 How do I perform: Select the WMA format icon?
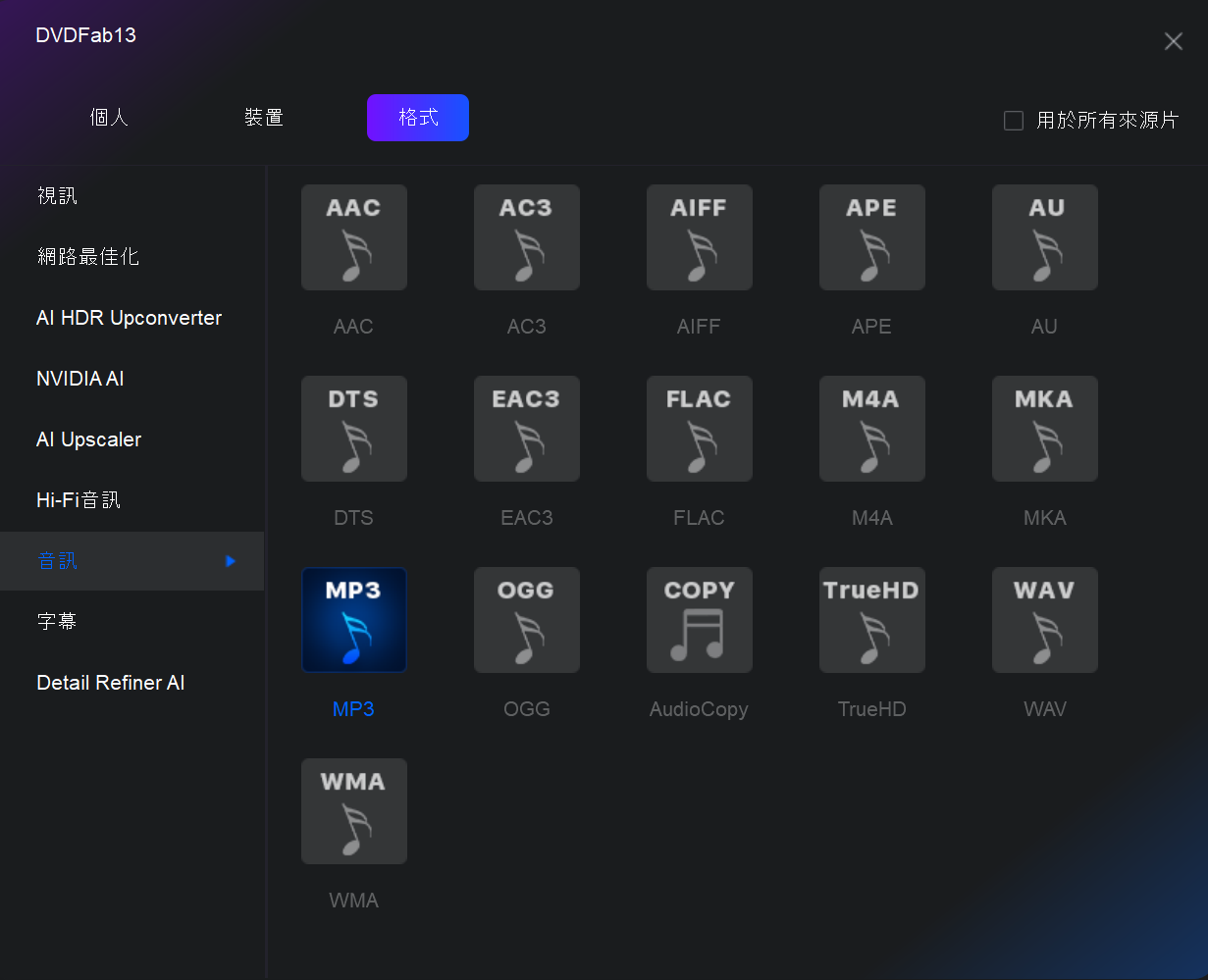coord(354,811)
